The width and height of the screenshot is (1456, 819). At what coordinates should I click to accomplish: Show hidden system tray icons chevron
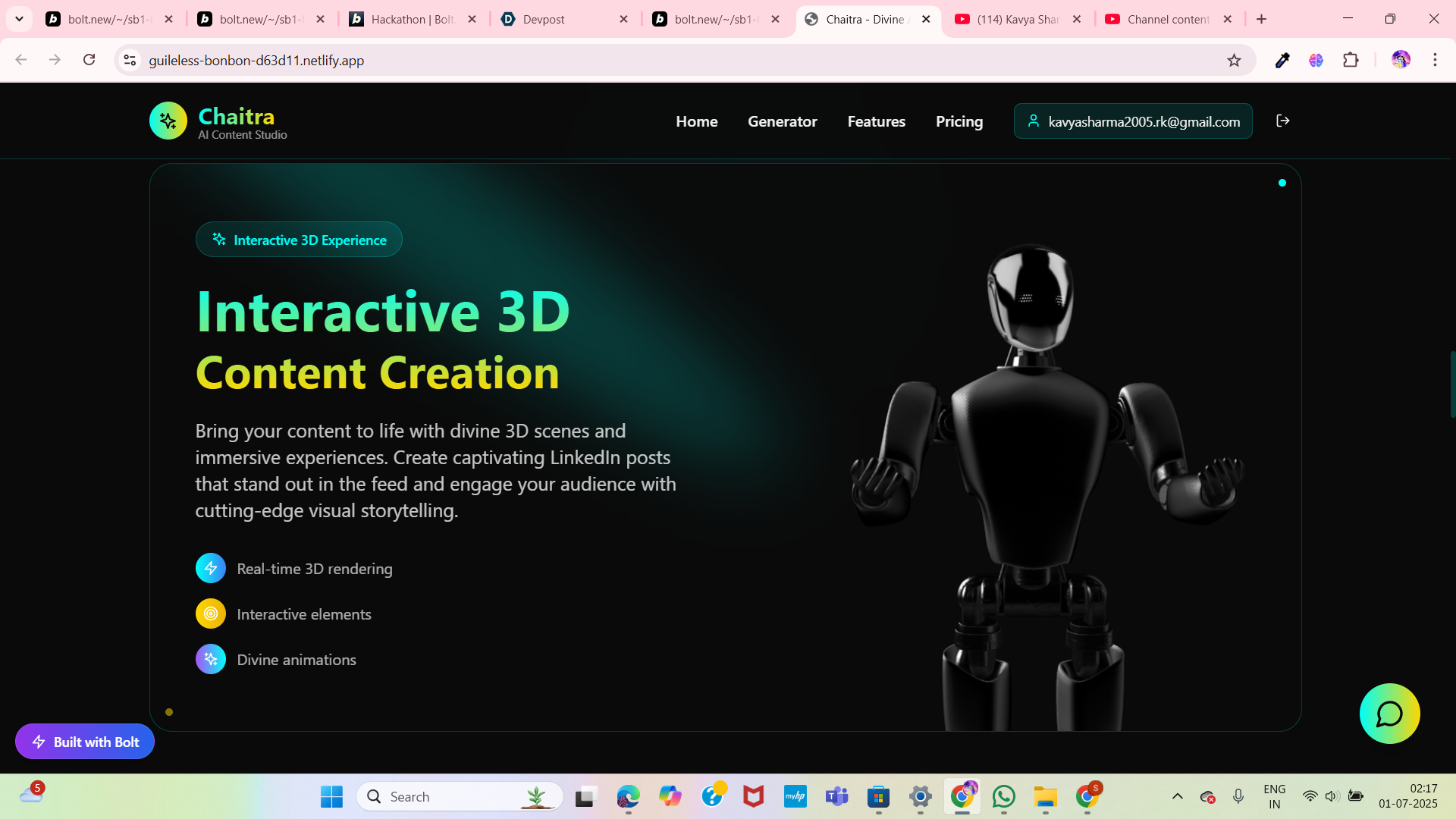click(1177, 796)
